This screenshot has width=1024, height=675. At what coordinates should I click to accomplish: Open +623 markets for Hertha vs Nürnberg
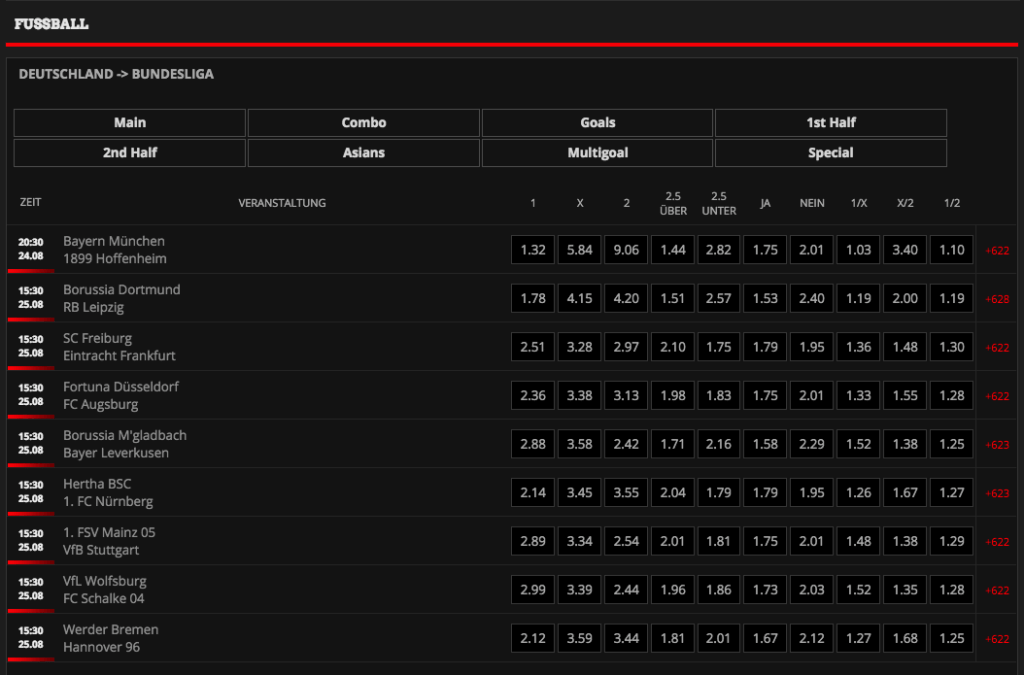point(997,494)
